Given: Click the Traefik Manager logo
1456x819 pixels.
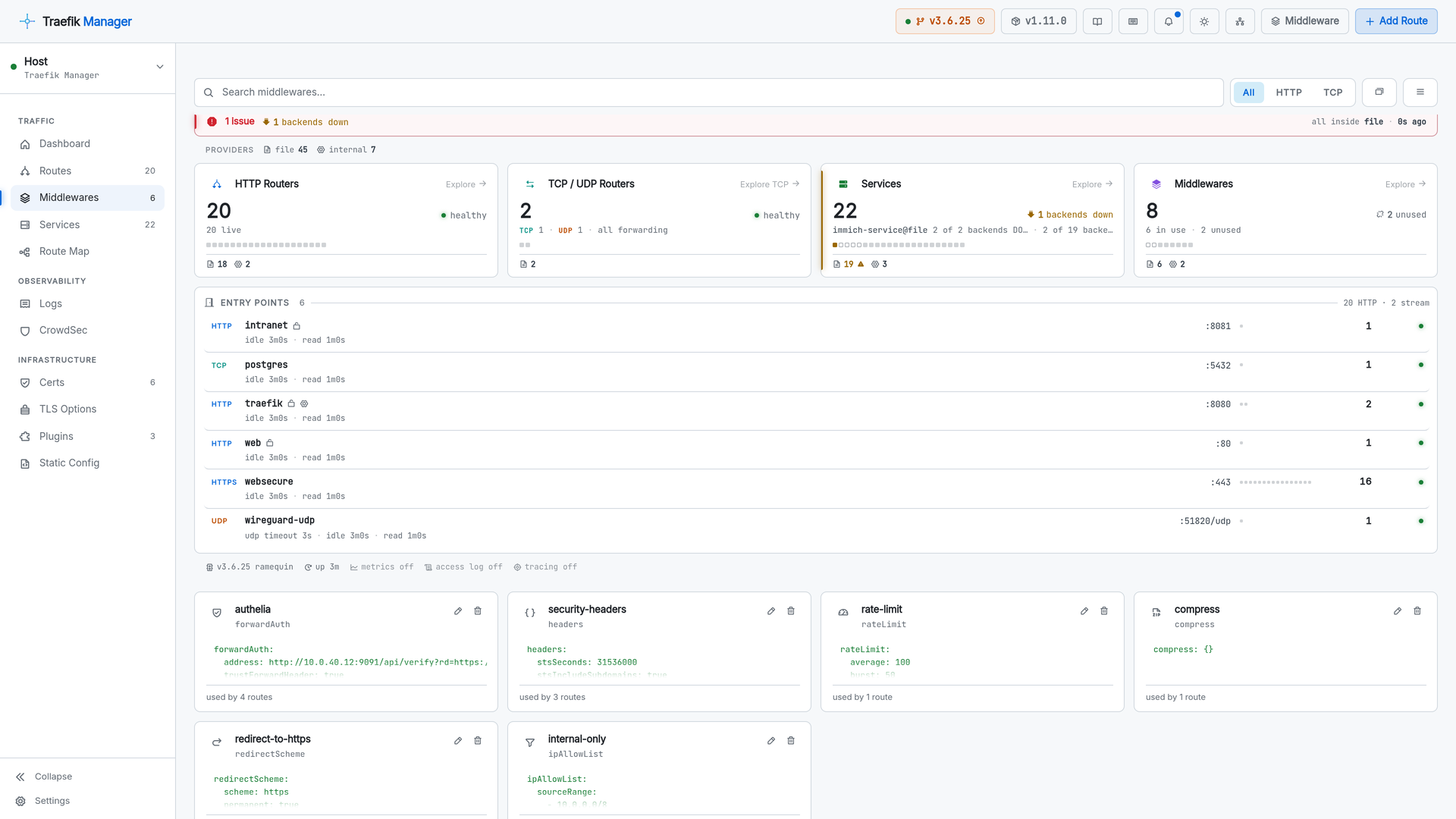Looking at the screenshot, I should [x=76, y=21].
